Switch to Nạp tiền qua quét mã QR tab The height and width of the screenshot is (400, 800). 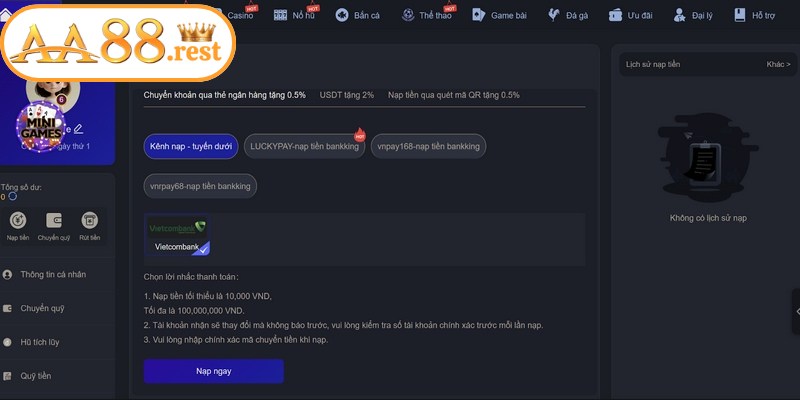click(454, 95)
